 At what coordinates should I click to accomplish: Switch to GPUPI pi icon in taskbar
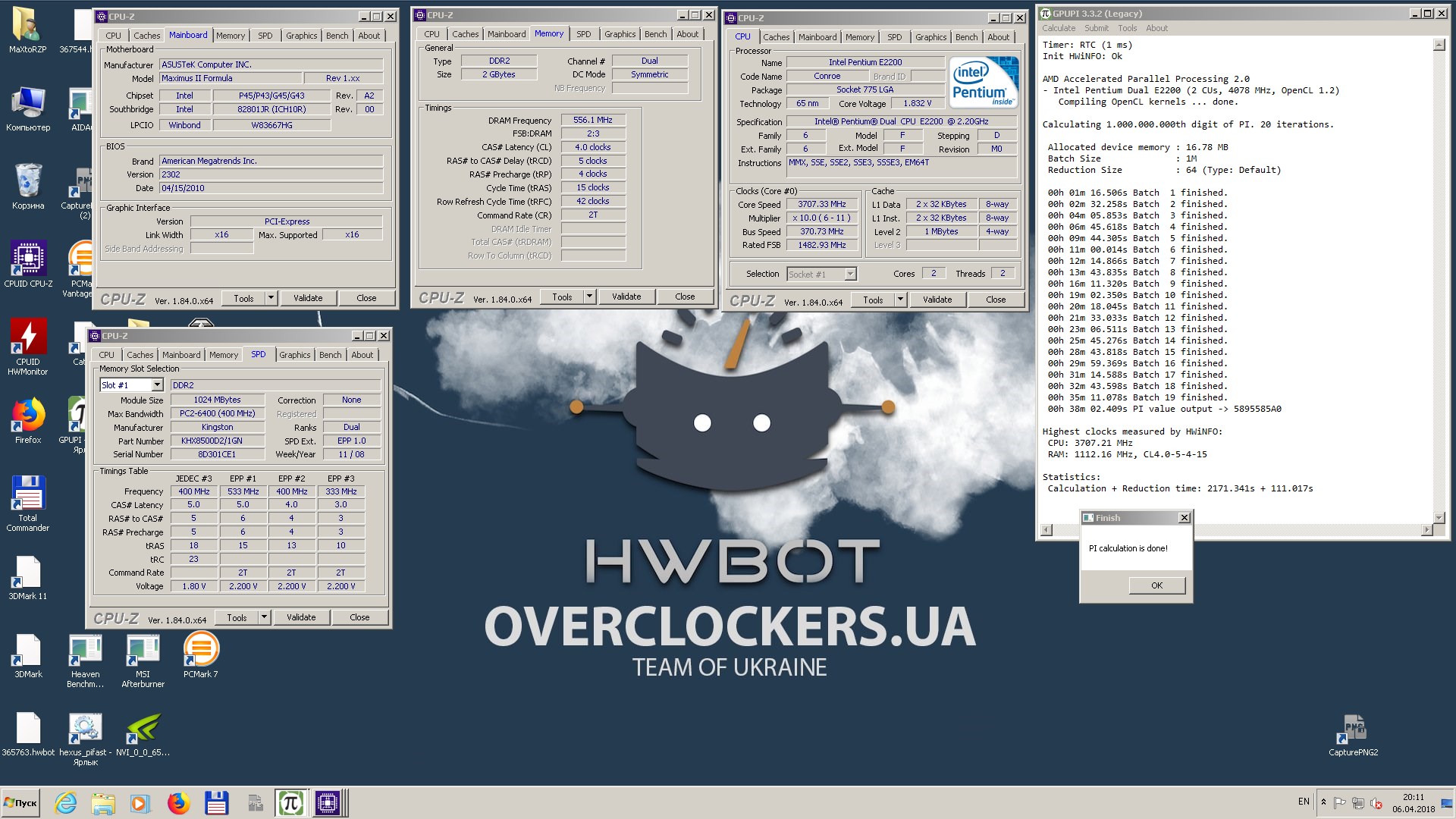[291, 802]
